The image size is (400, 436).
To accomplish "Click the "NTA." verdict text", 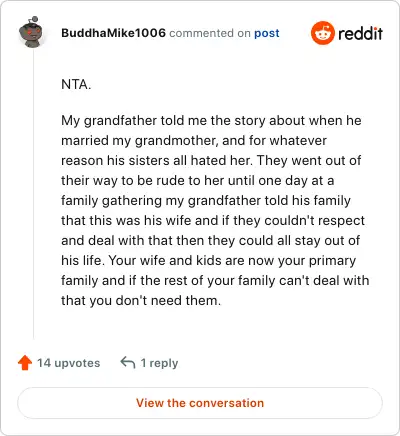I will (76, 84).
